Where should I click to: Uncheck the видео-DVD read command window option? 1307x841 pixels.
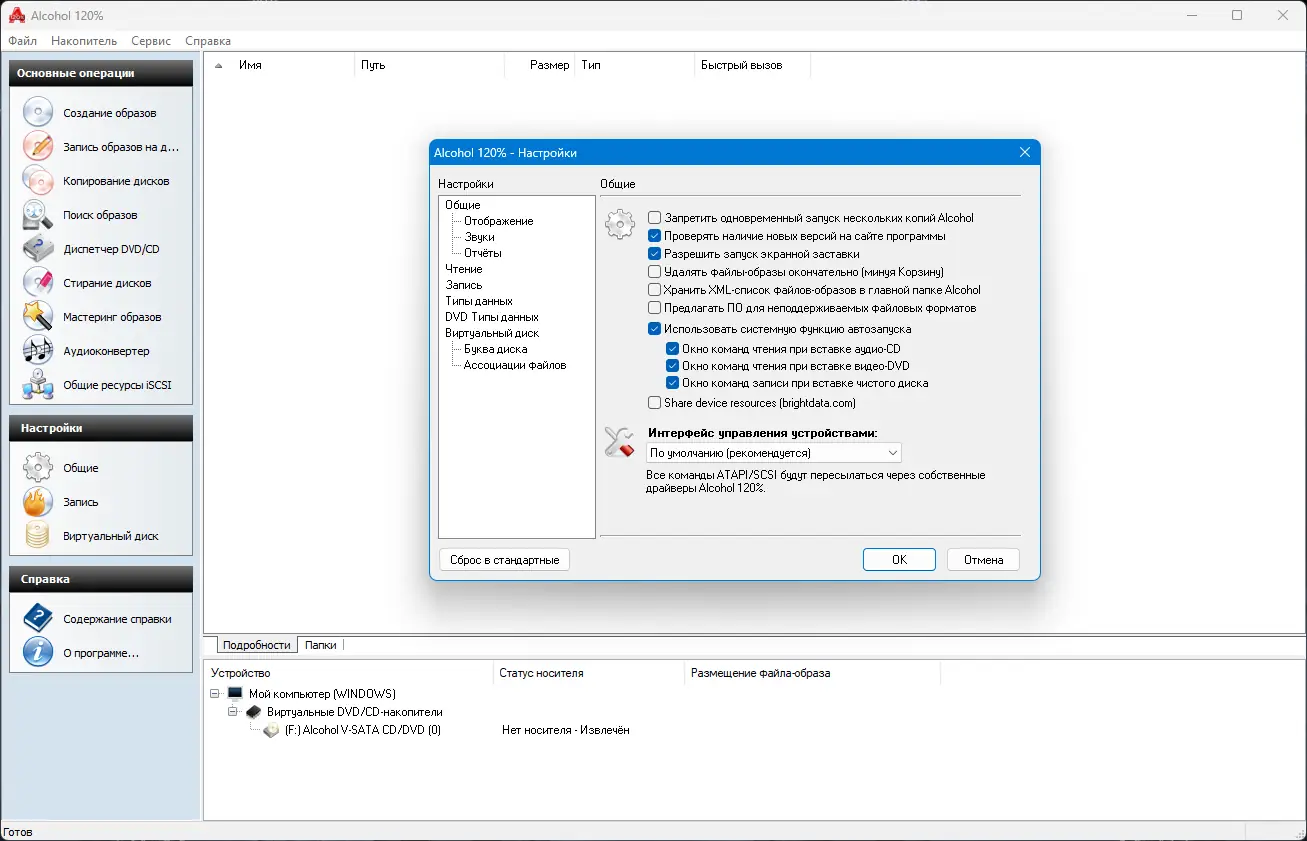tap(673, 366)
